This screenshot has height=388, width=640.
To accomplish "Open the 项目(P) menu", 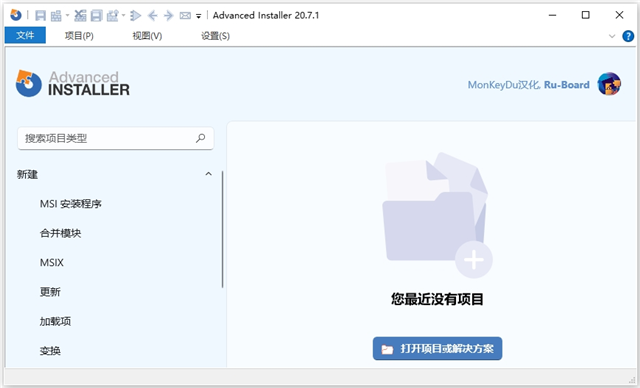I will coord(79,36).
